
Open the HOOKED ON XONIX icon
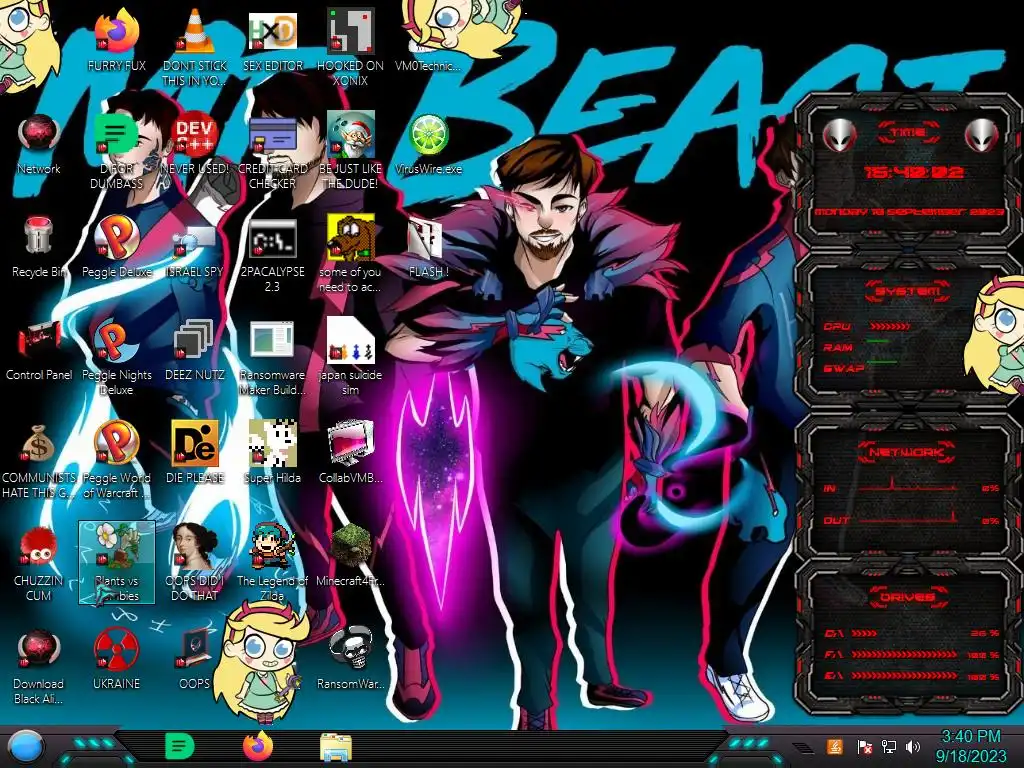click(350, 31)
